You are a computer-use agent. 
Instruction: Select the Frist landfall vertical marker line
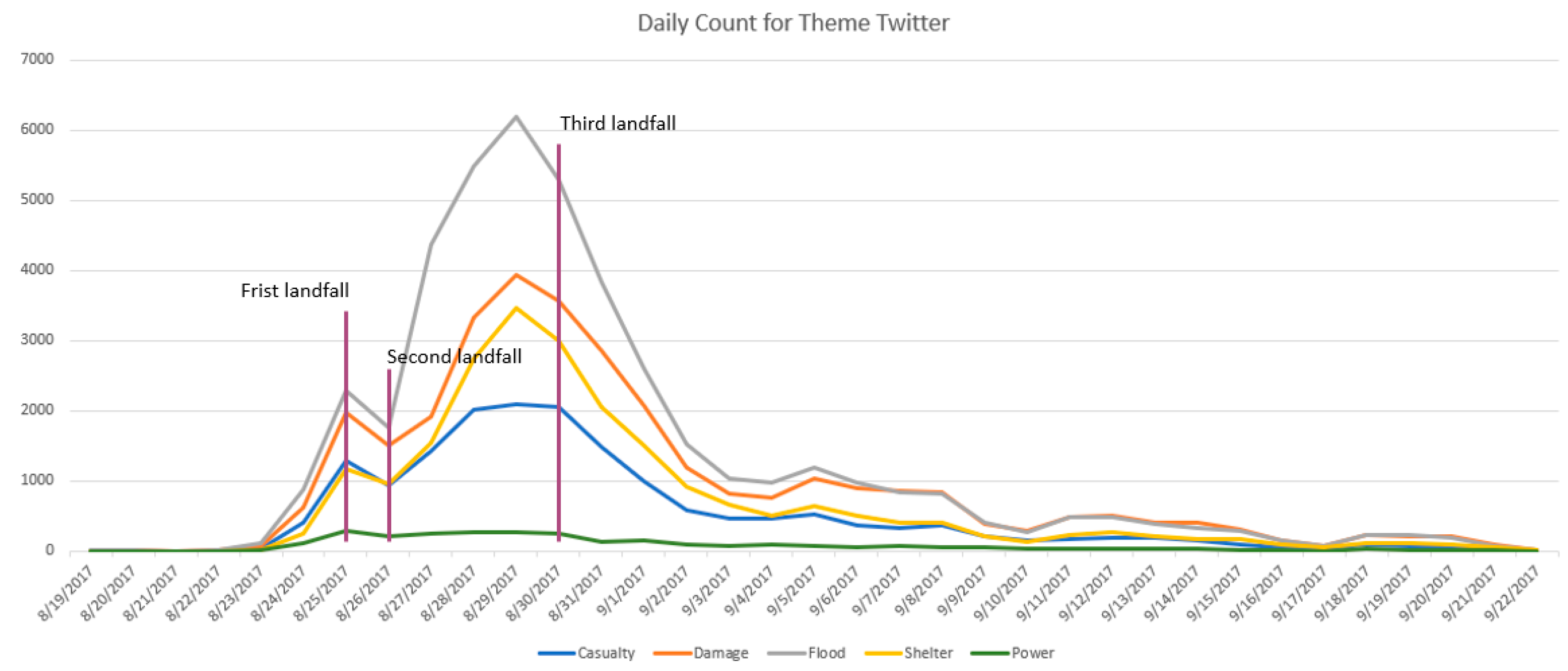[346, 426]
